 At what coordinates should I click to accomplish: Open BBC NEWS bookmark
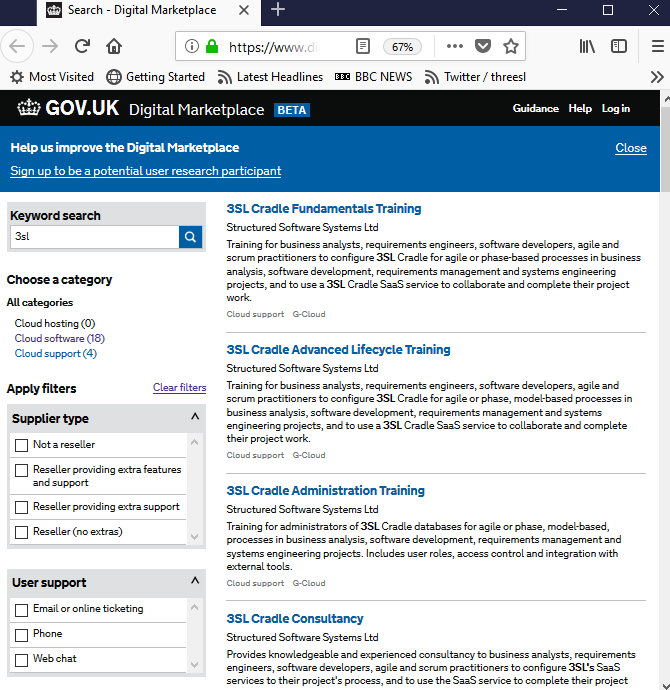tap(373, 77)
